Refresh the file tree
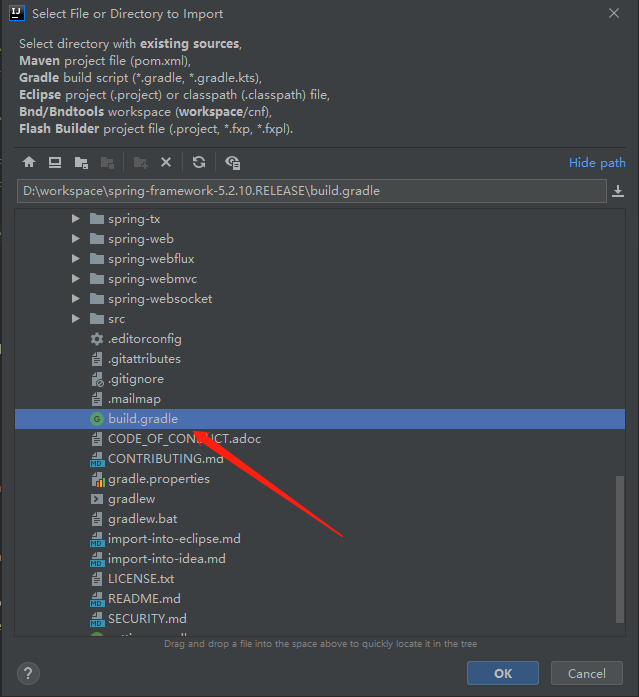Viewport: 639px width, 697px height. 199,162
